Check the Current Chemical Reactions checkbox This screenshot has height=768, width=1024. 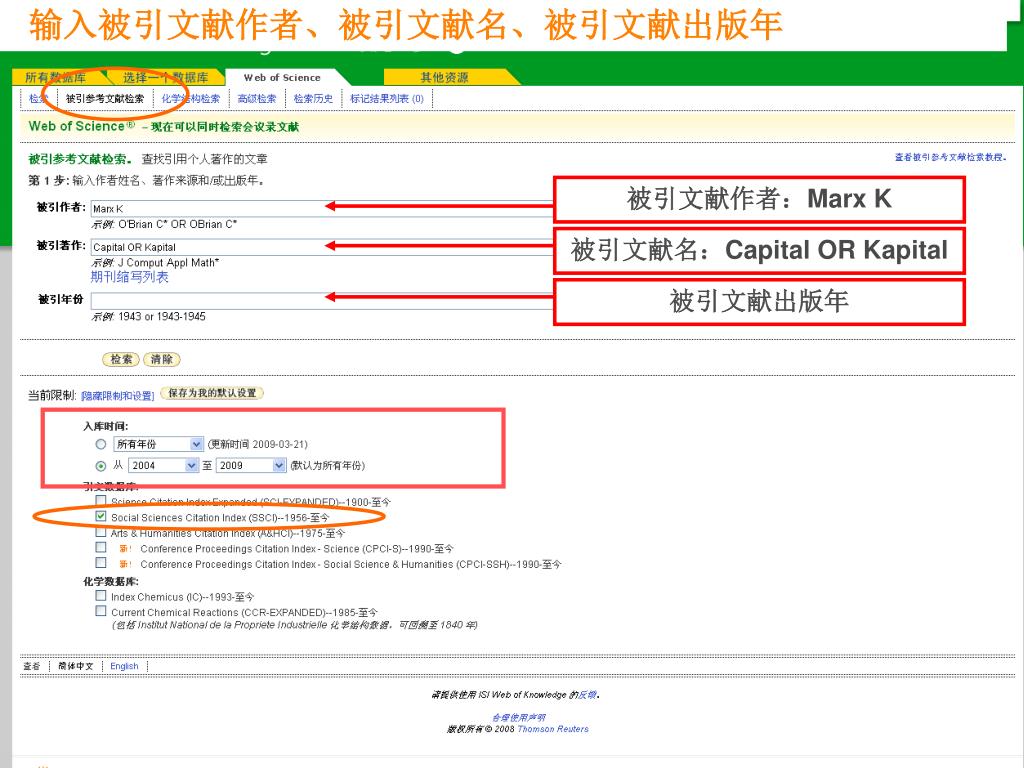[101, 611]
